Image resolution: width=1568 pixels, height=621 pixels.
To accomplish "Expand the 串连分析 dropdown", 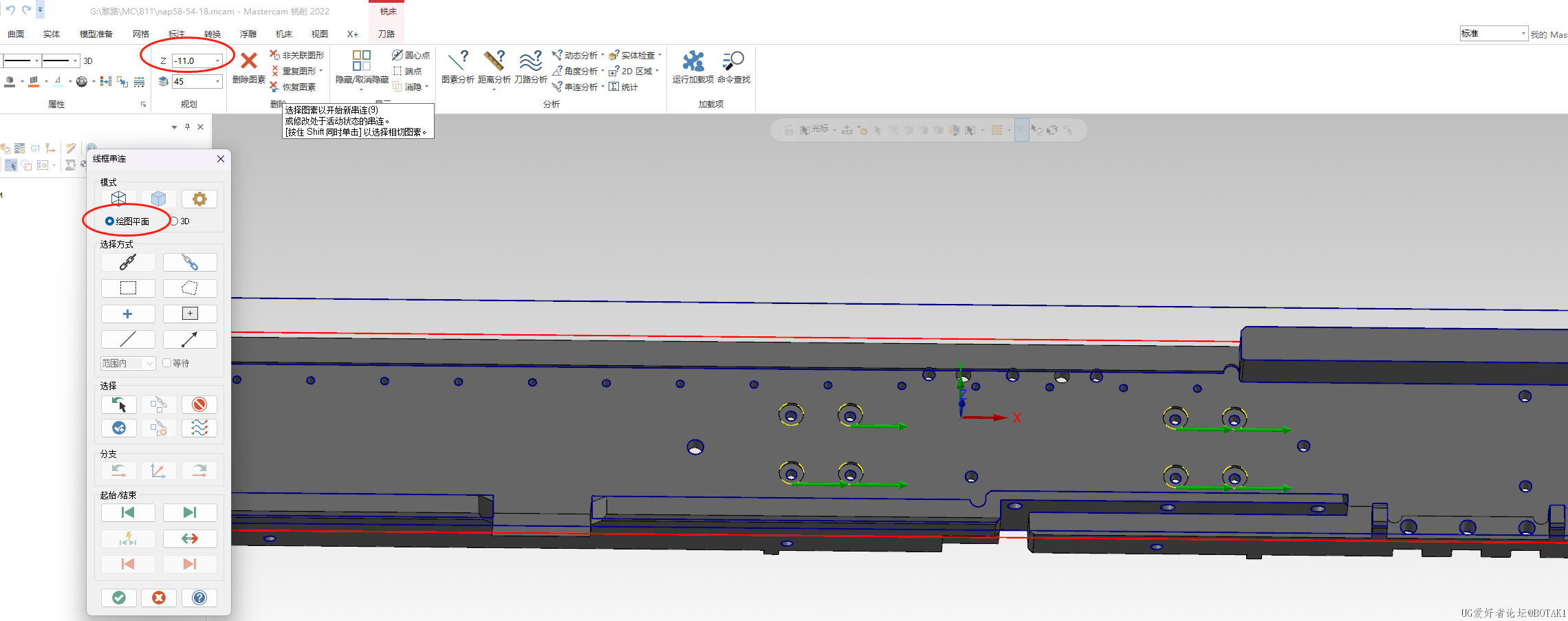I will (602, 87).
